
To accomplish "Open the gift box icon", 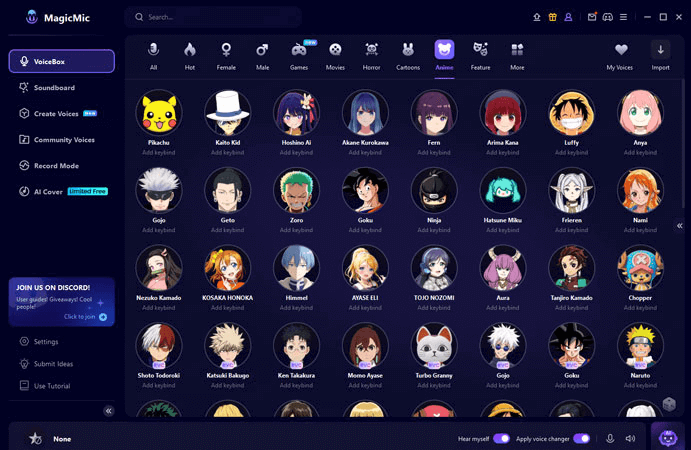I will (553, 17).
